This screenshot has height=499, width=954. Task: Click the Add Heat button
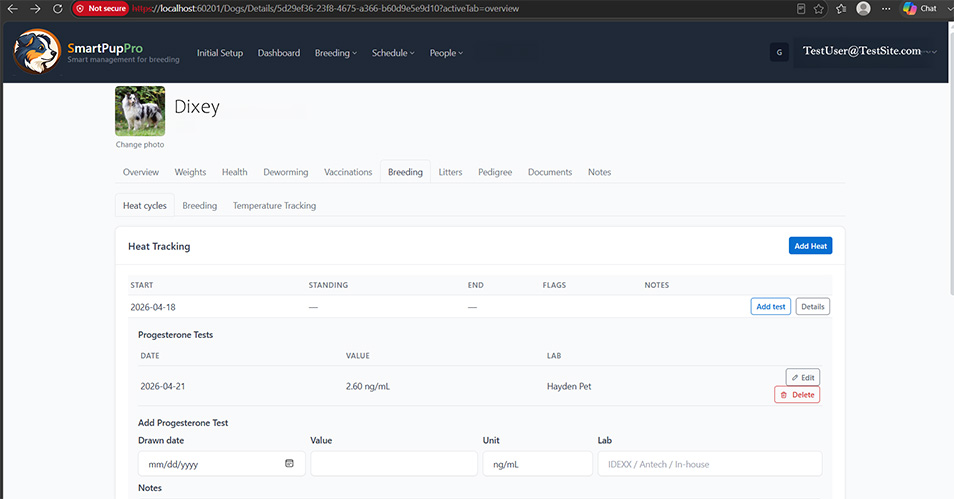click(x=810, y=246)
